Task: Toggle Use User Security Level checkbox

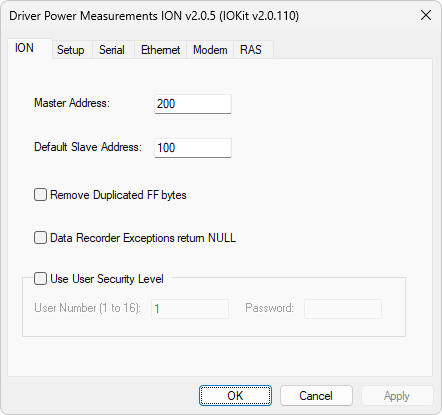Action: 40,278
